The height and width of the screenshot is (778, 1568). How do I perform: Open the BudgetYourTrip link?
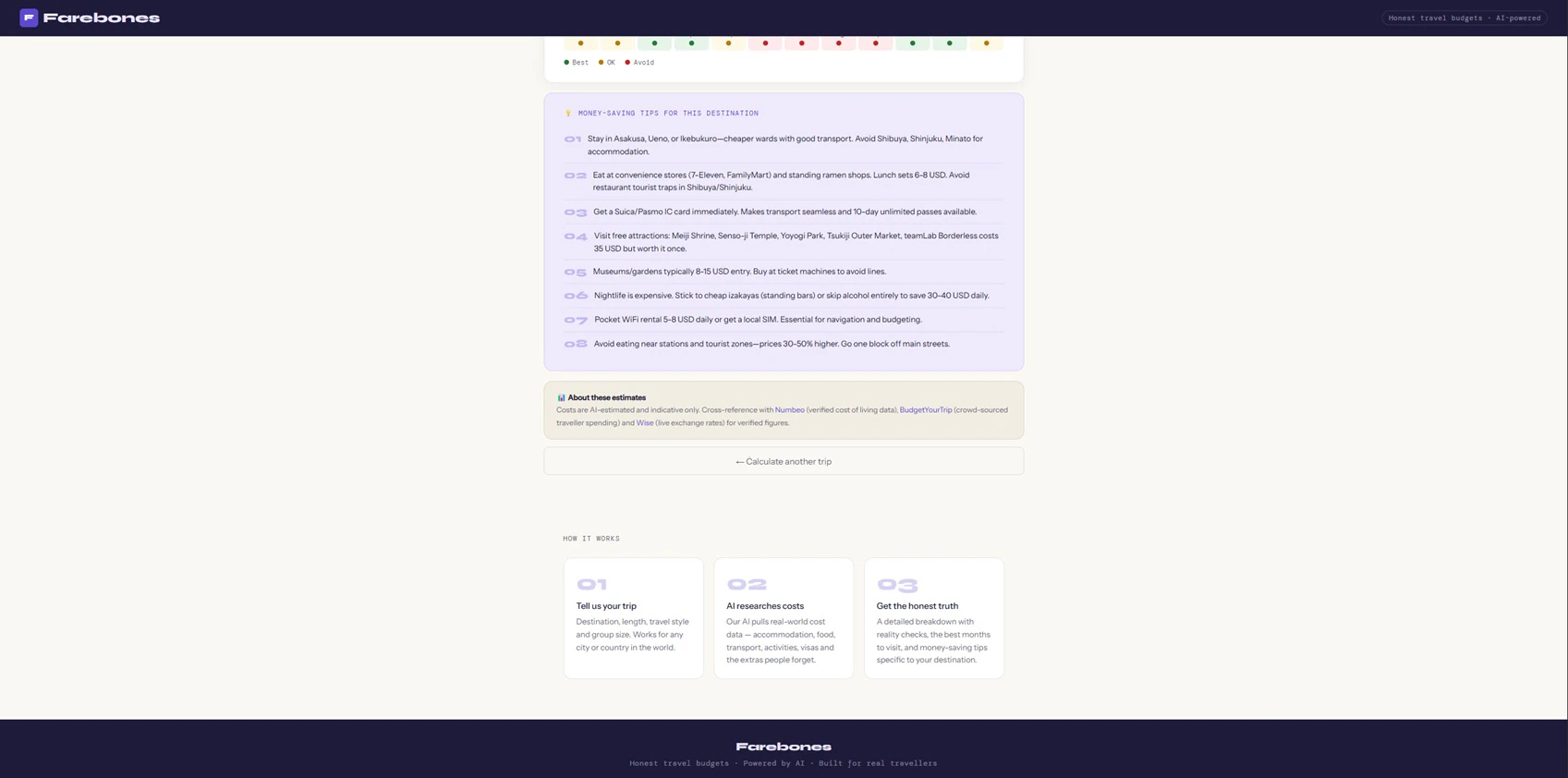pyautogui.click(x=926, y=410)
